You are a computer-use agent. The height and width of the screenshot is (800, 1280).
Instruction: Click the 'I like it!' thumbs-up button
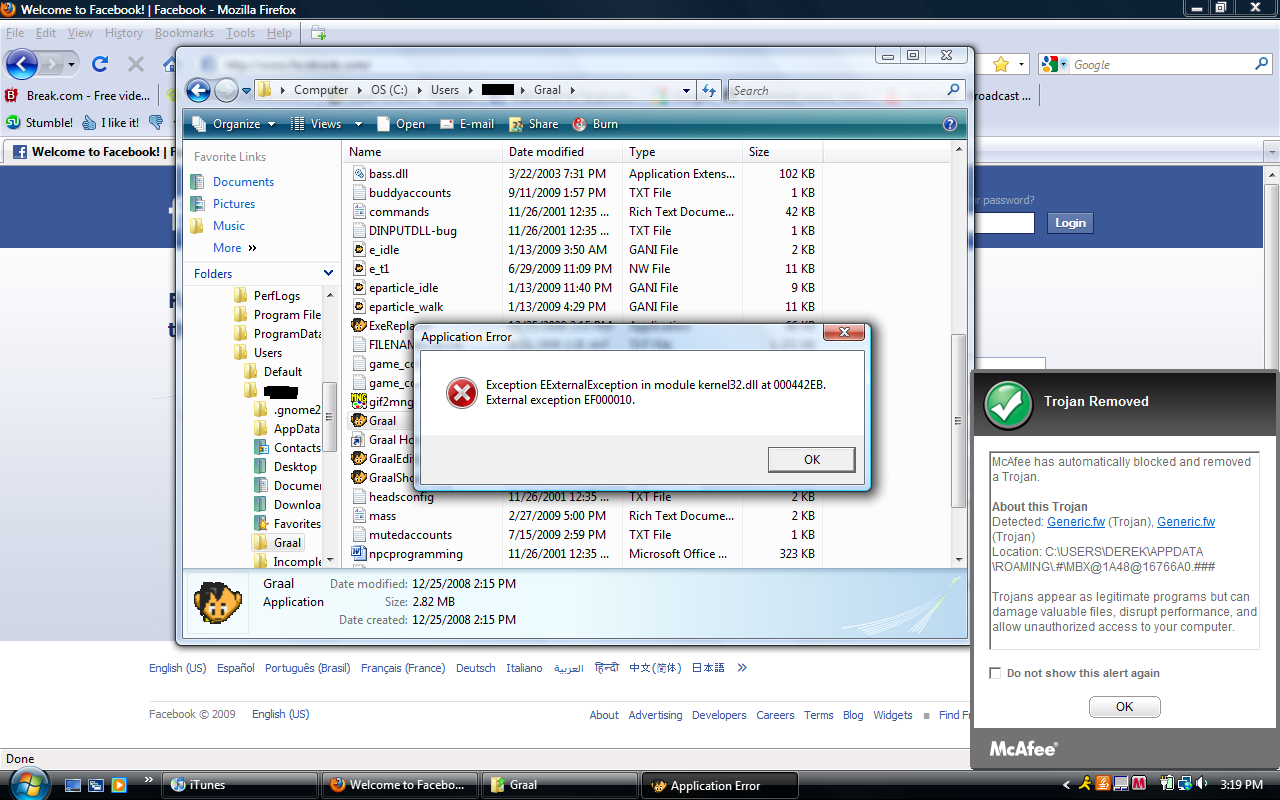click(x=111, y=123)
